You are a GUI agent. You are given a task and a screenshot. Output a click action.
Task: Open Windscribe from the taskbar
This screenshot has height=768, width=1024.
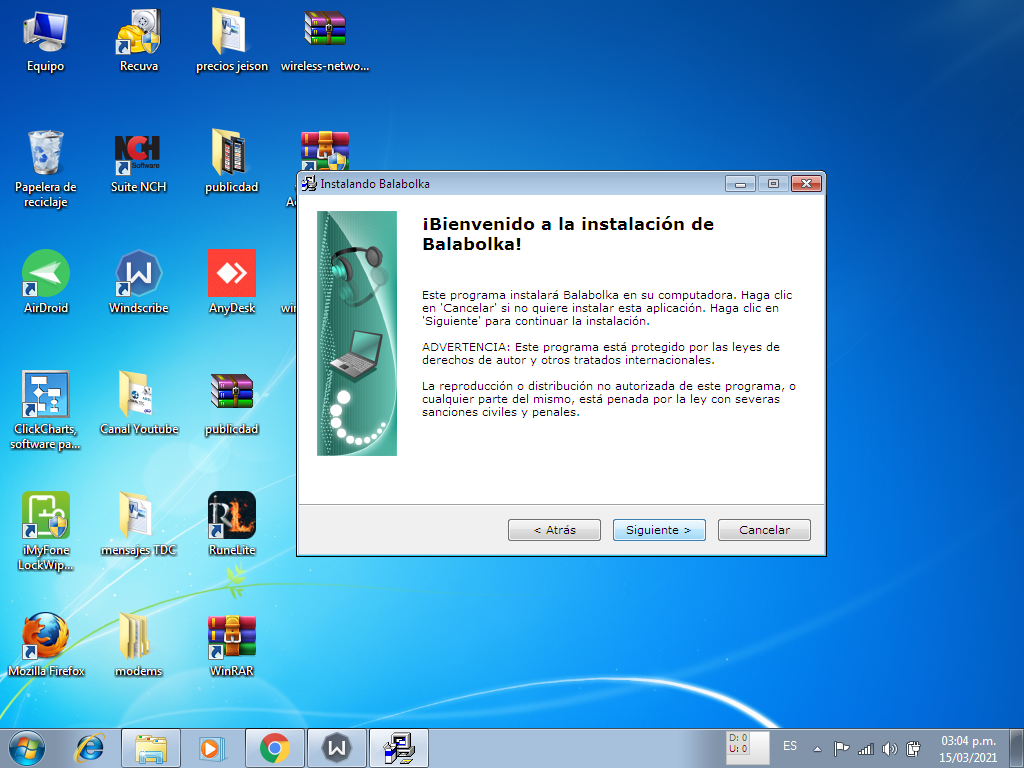click(x=337, y=748)
